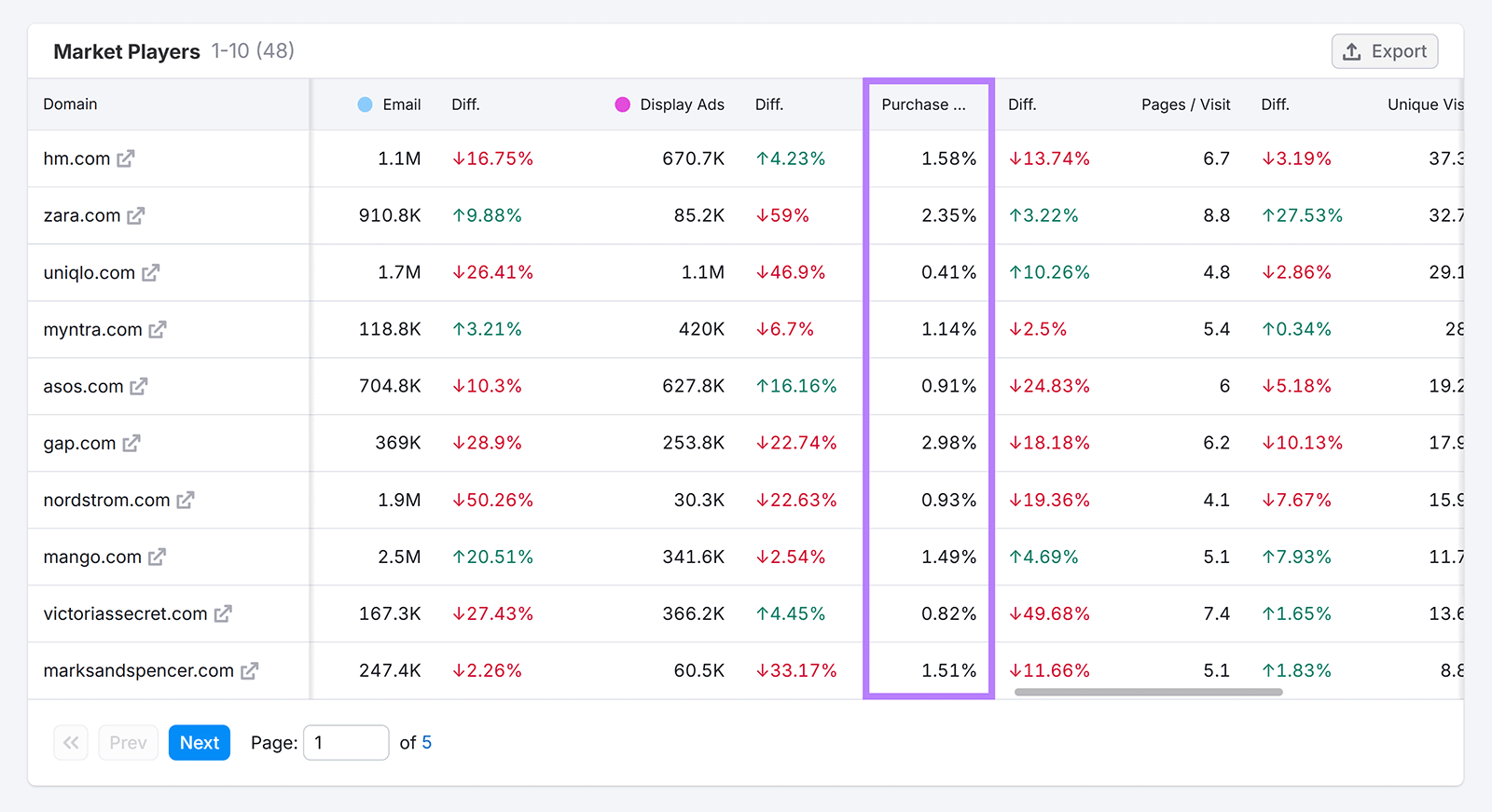
Task: Click the ↓59% display ads diff
Action: (782, 215)
